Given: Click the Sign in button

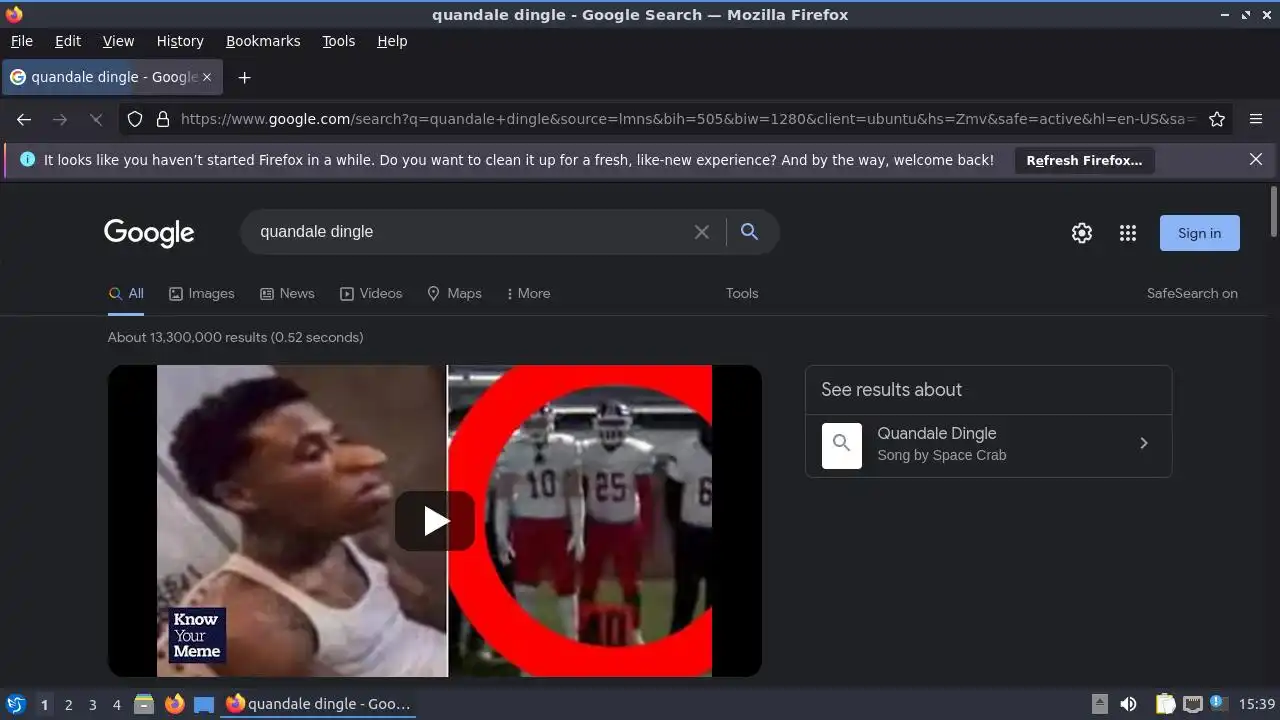Looking at the screenshot, I should [x=1199, y=233].
